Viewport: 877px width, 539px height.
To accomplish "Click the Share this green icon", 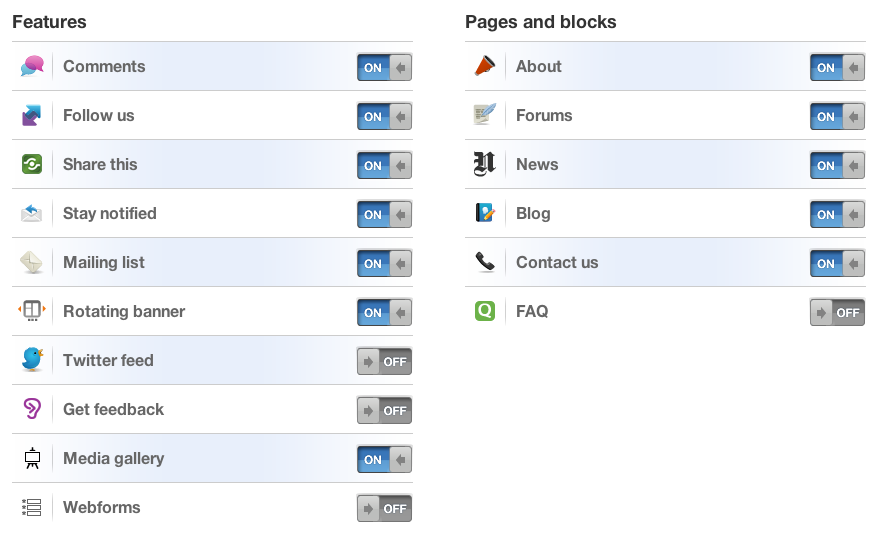I will [x=32, y=164].
